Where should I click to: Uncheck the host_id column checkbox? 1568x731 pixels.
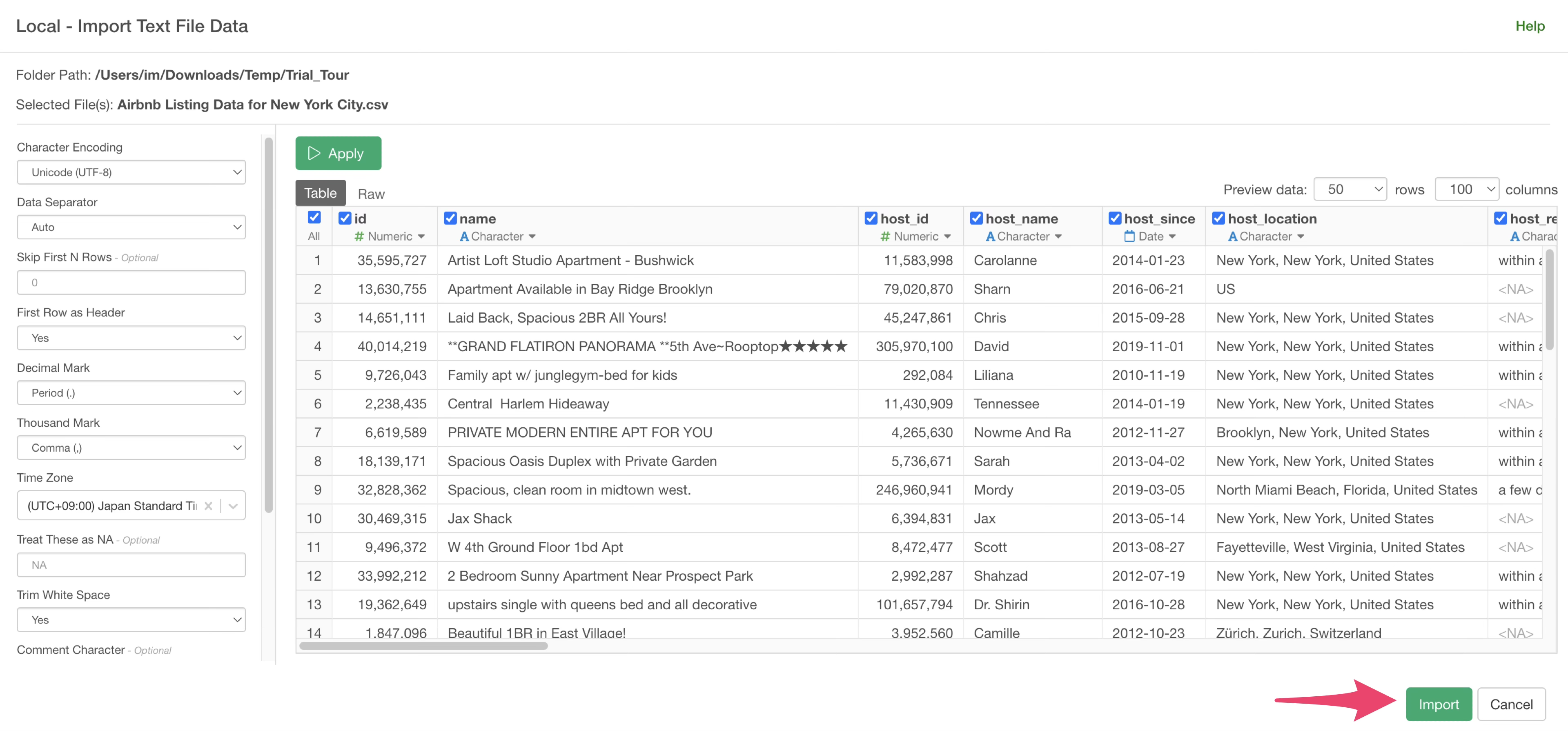coord(871,218)
